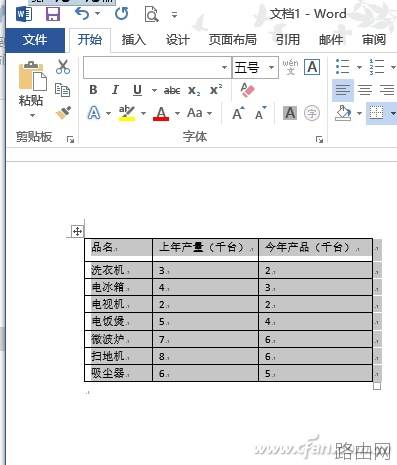Expand the bullets dropdown arrow
397x465 pixels.
coord(359,67)
